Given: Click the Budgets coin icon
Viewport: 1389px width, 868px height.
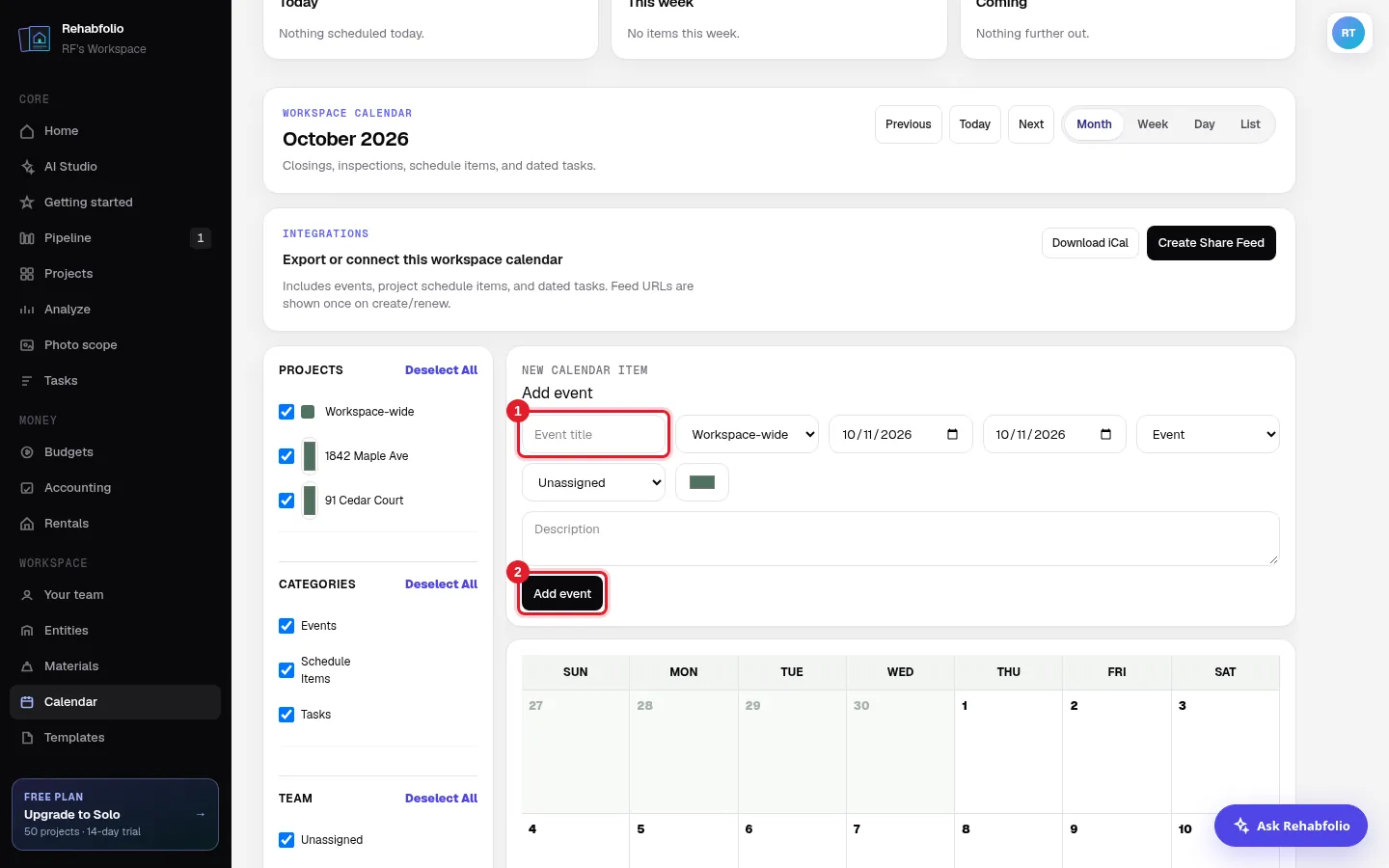Looking at the screenshot, I should coord(27,452).
